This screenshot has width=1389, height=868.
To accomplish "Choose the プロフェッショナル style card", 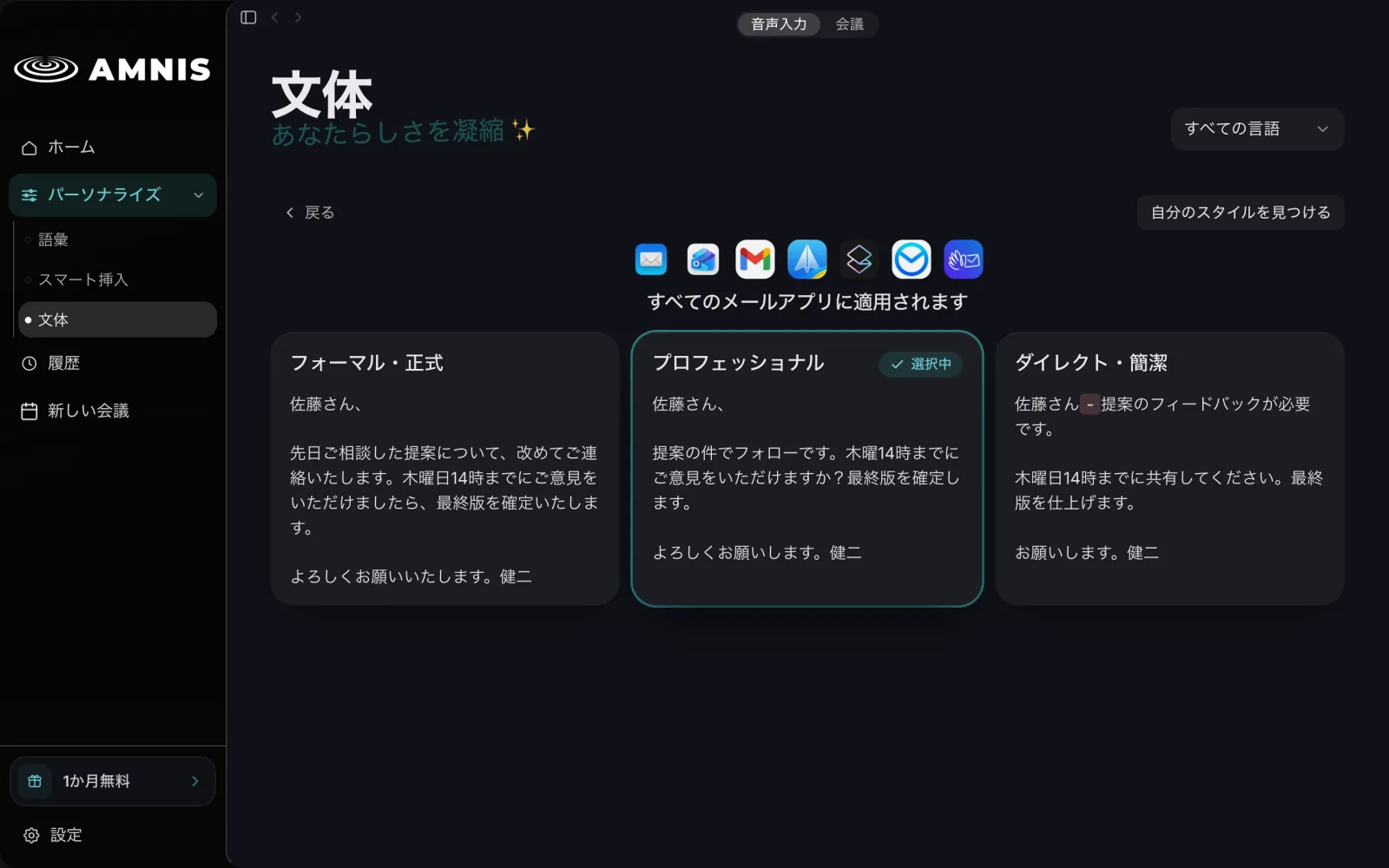I will (807, 469).
